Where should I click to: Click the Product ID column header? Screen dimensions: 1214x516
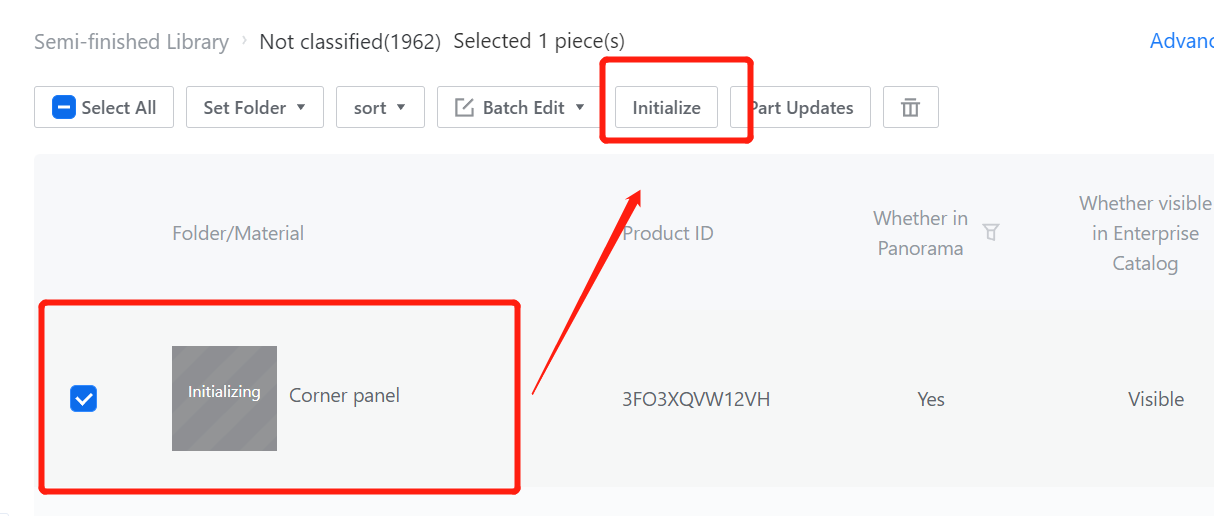coord(668,233)
